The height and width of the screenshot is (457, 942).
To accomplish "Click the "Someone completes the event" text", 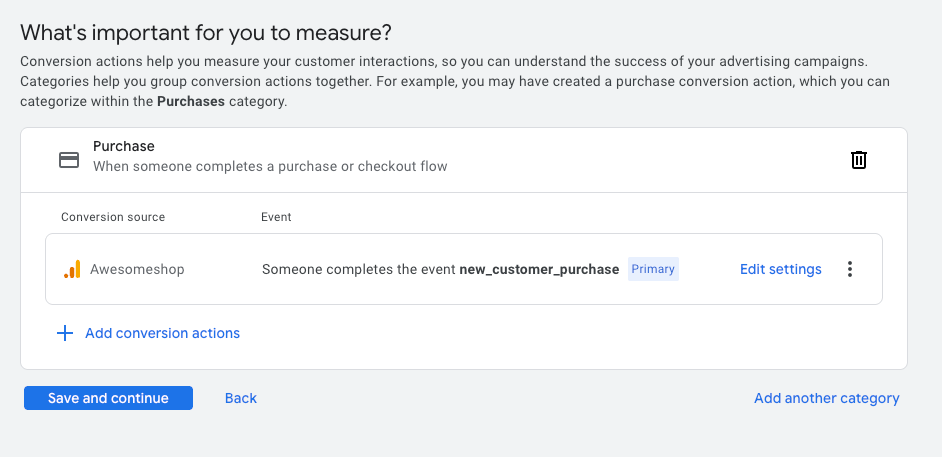I will tap(358, 269).
